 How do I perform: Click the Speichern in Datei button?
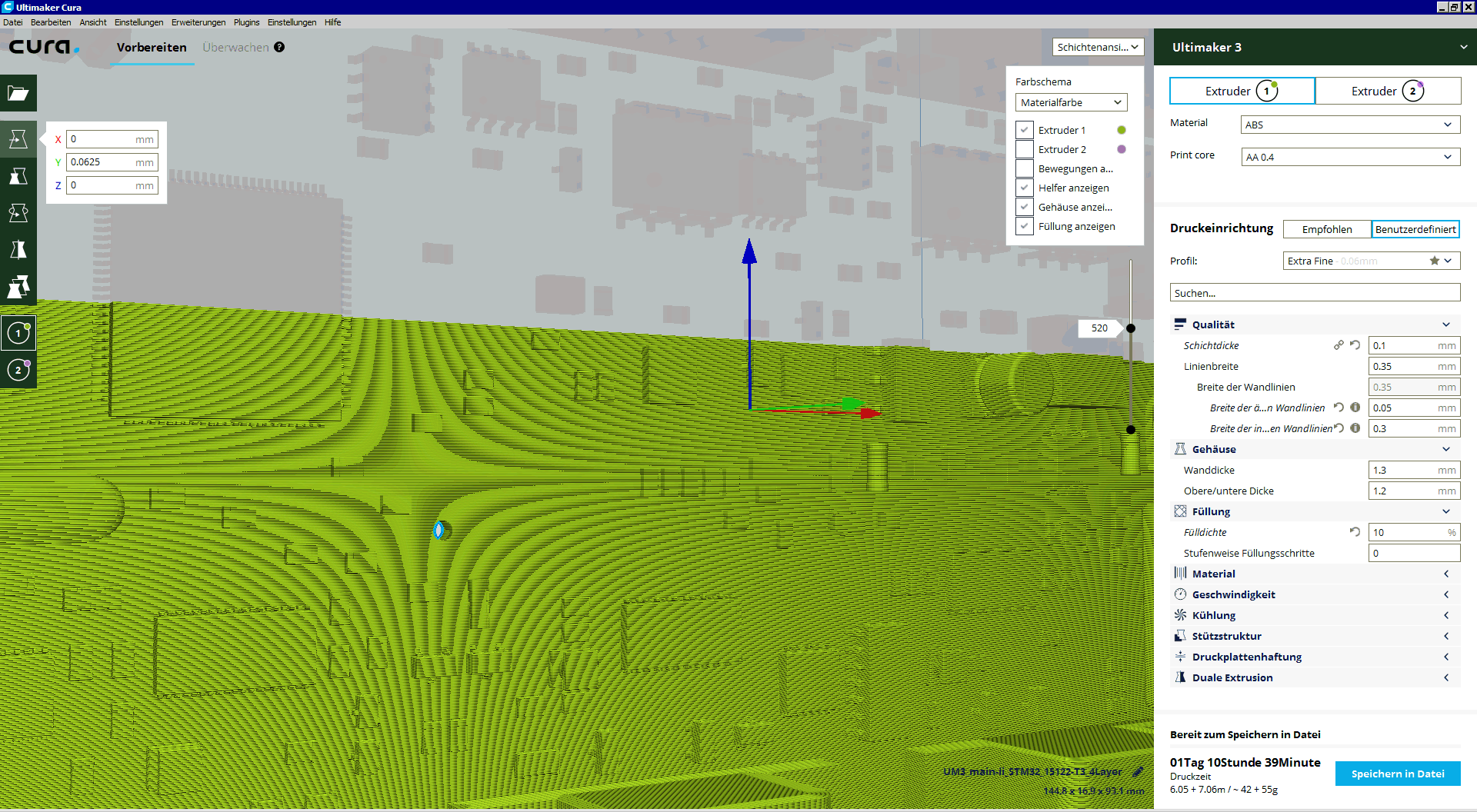tap(1398, 774)
